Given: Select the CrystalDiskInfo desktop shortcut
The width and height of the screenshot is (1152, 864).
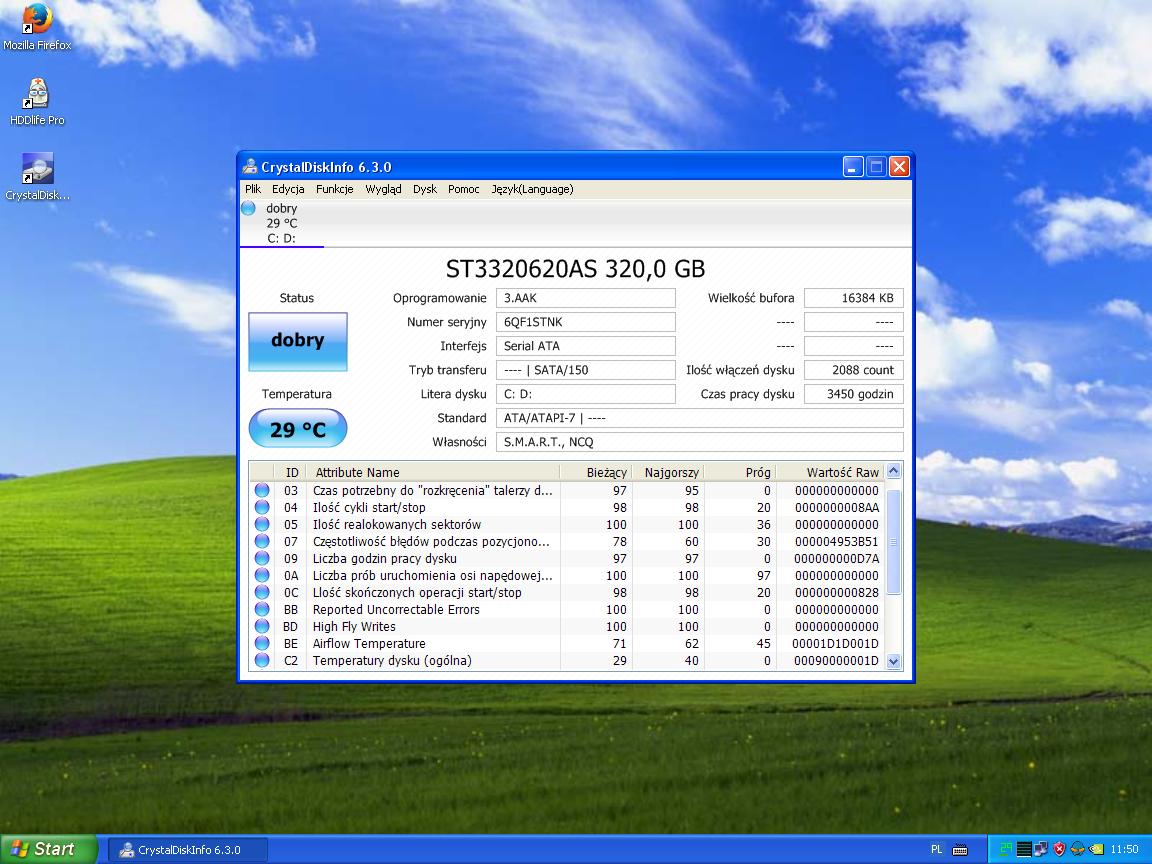Looking at the screenshot, I should pos(37,176).
